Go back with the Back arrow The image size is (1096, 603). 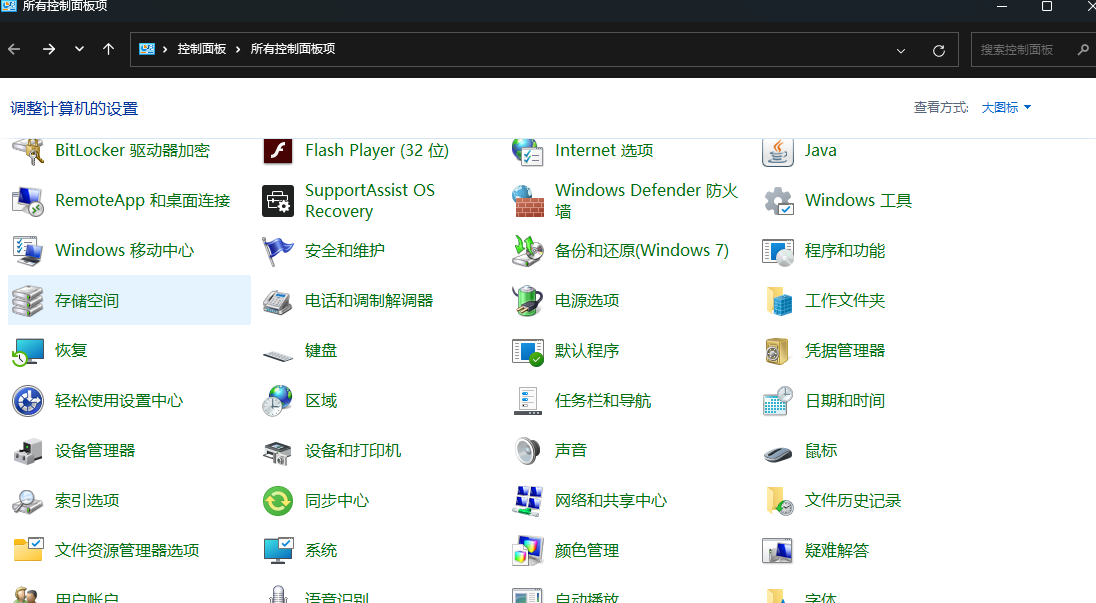tap(14, 49)
